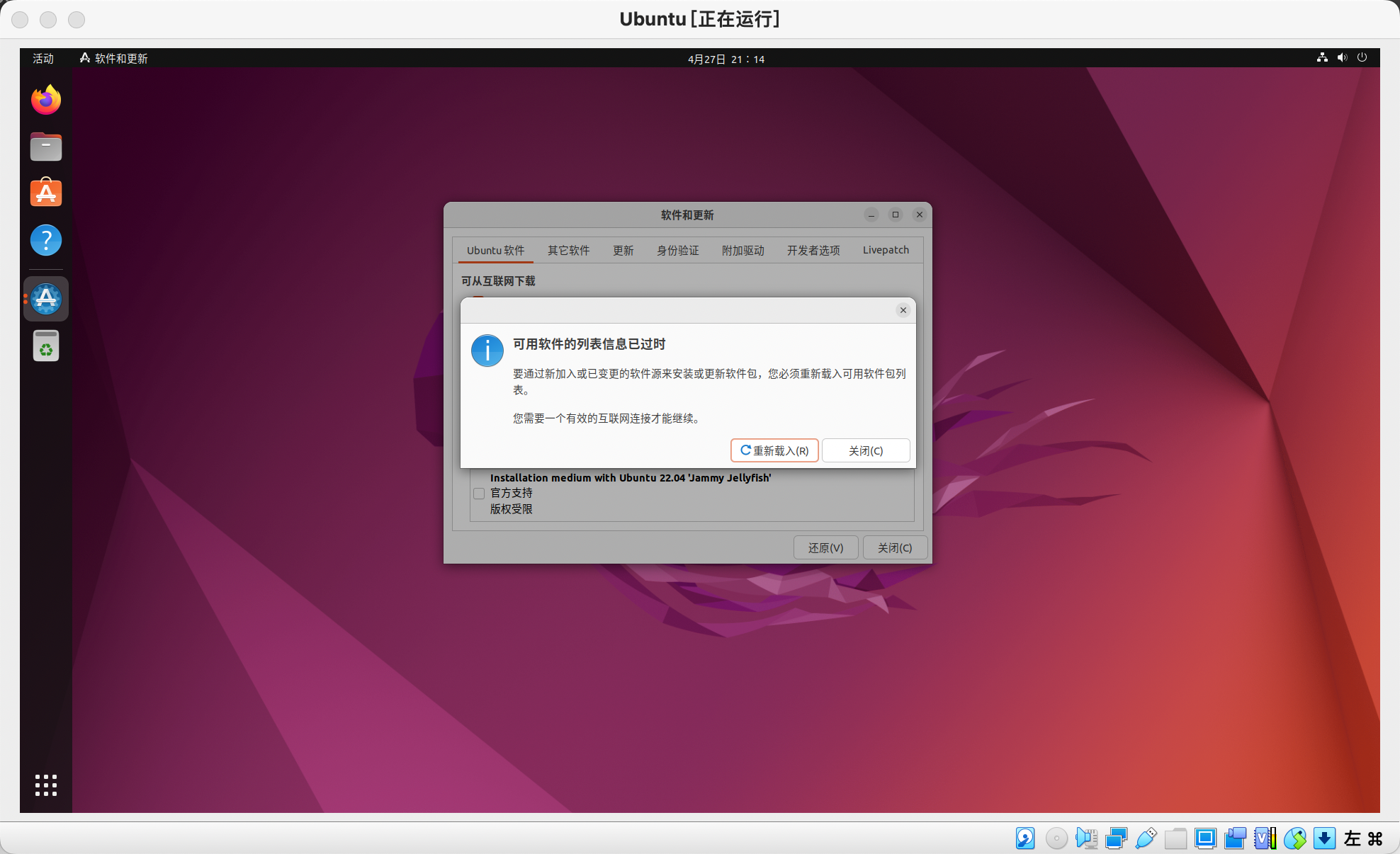
Task: Click 还原(V) revert button
Action: coord(825,547)
